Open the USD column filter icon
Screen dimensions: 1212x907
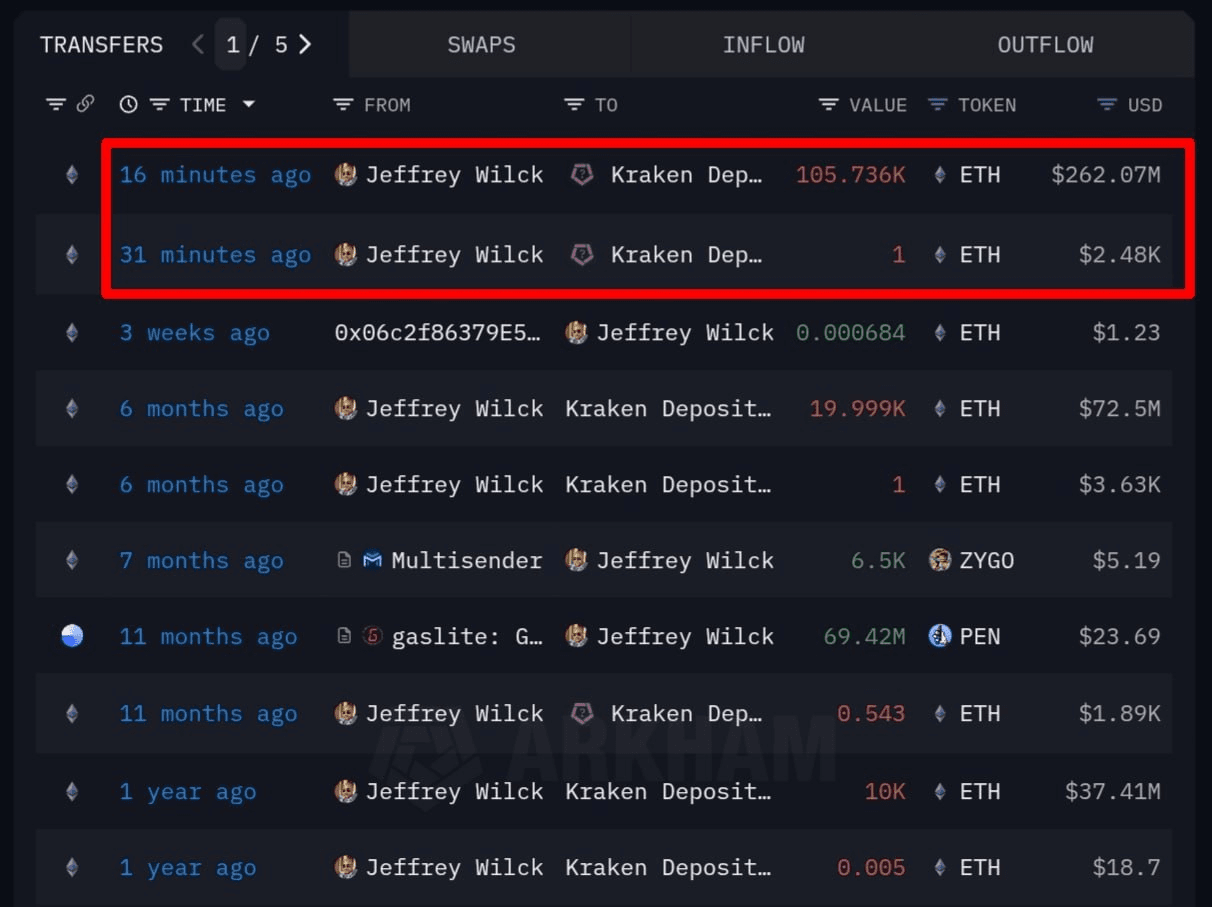[1107, 105]
